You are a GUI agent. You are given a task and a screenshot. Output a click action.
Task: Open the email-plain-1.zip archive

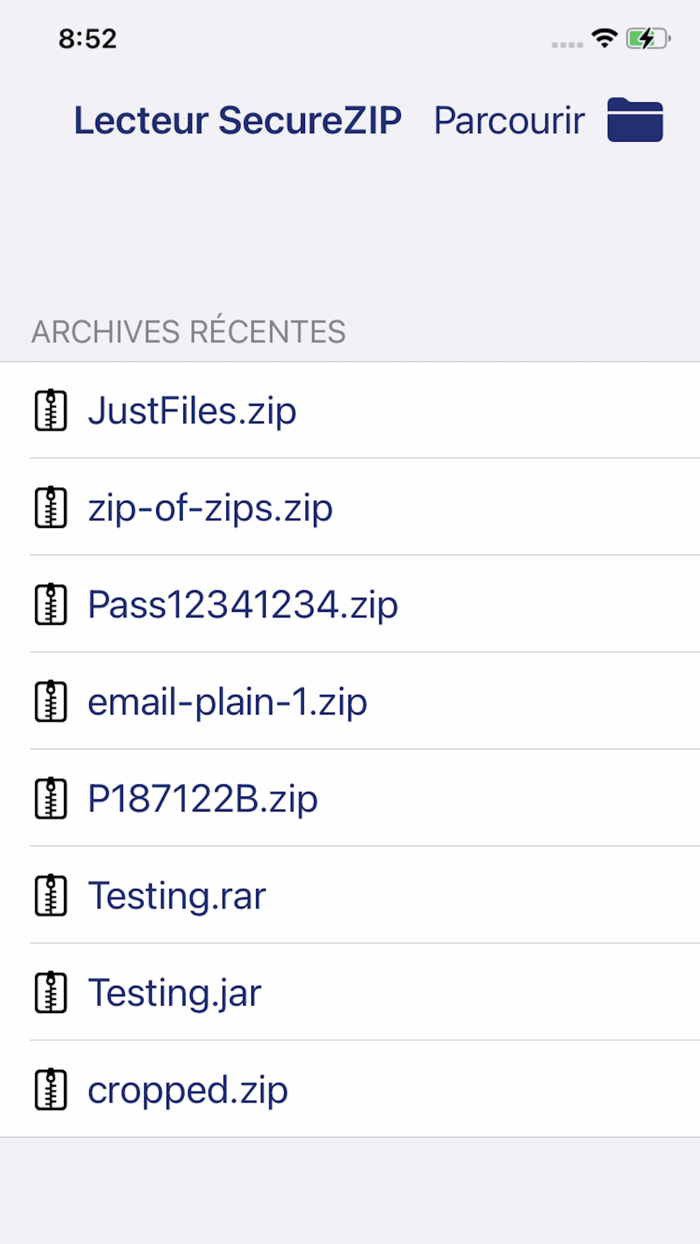tap(227, 701)
